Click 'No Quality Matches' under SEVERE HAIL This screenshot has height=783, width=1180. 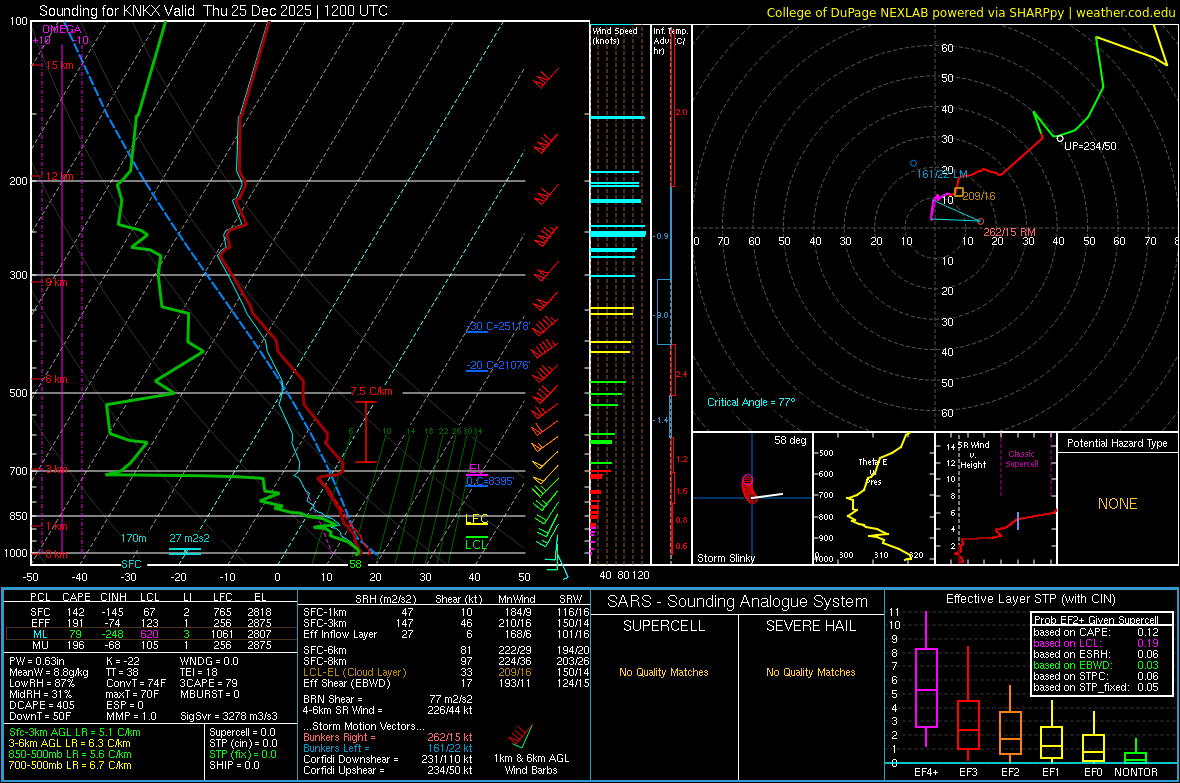(810, 672)
